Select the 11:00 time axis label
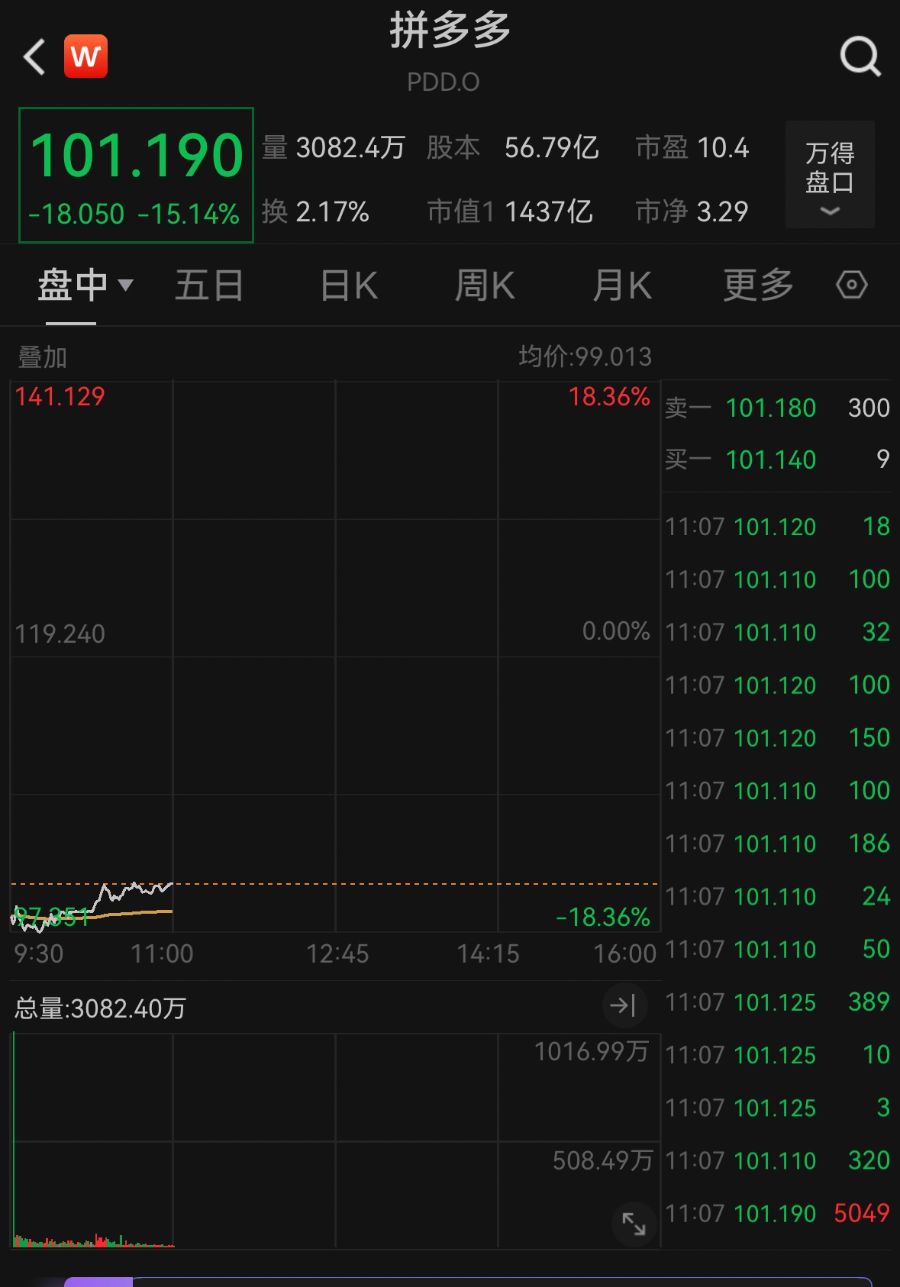This screenshot has height=1287, width=900. click(x=162, y=953)
